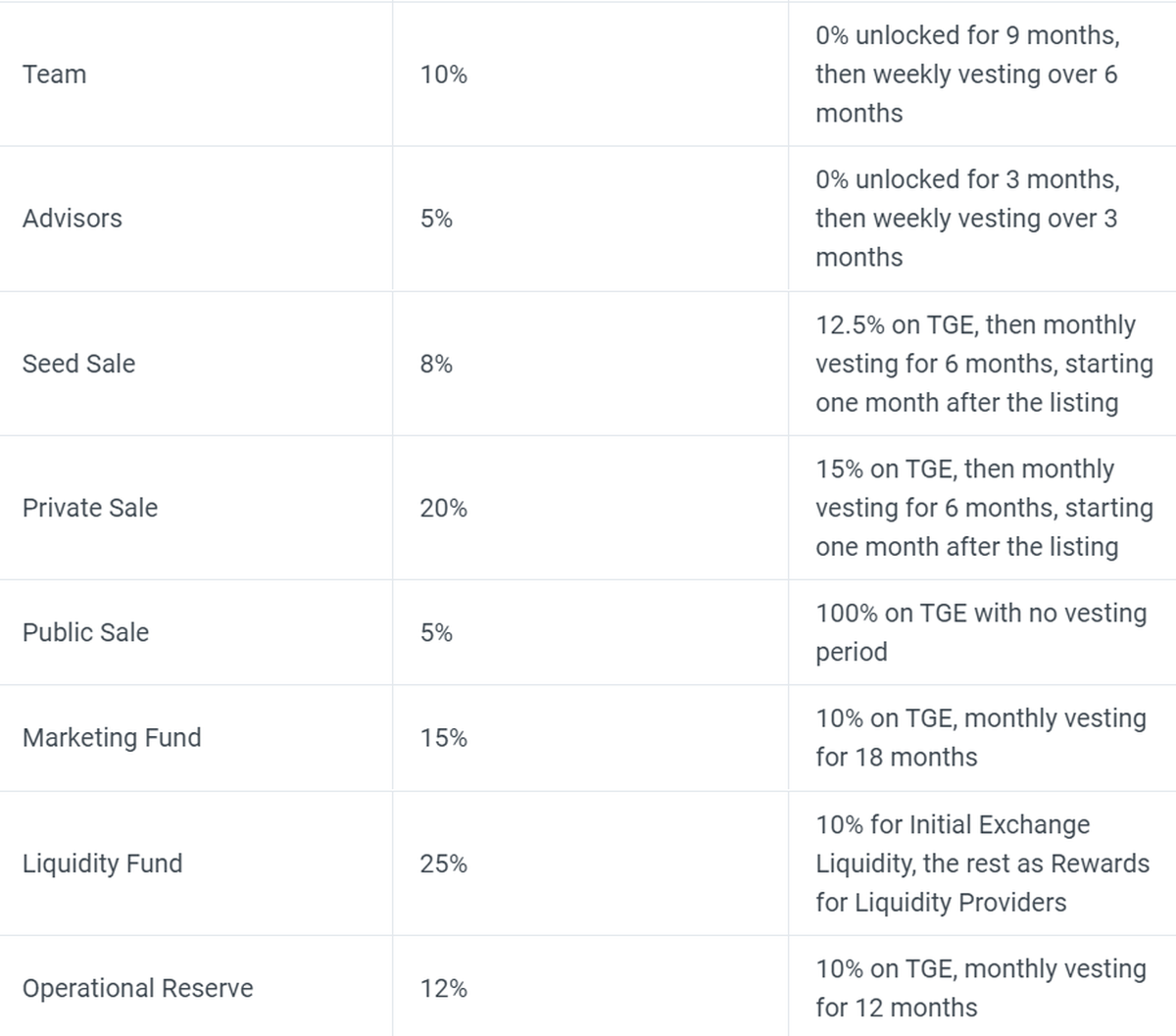Click the Advisors row label
1176x1036 pixels.
tap(73, 219)
